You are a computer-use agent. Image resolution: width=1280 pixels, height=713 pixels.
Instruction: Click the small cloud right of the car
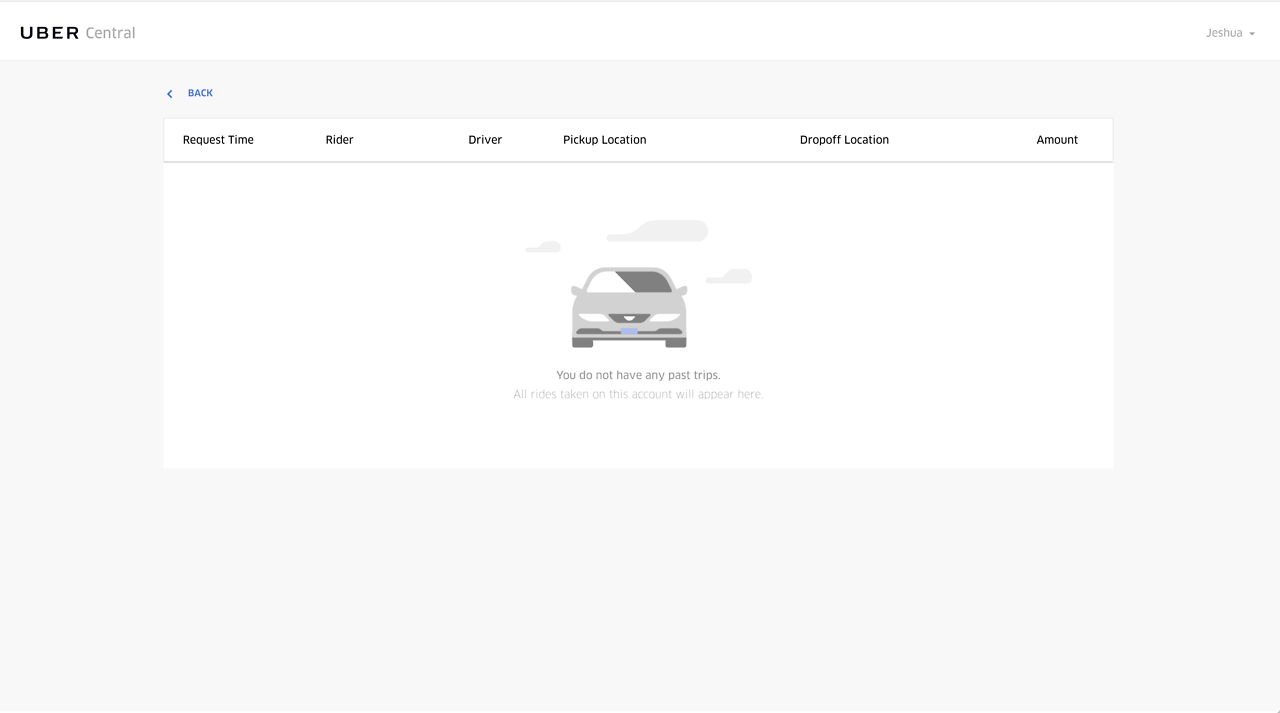coord(731,277)
